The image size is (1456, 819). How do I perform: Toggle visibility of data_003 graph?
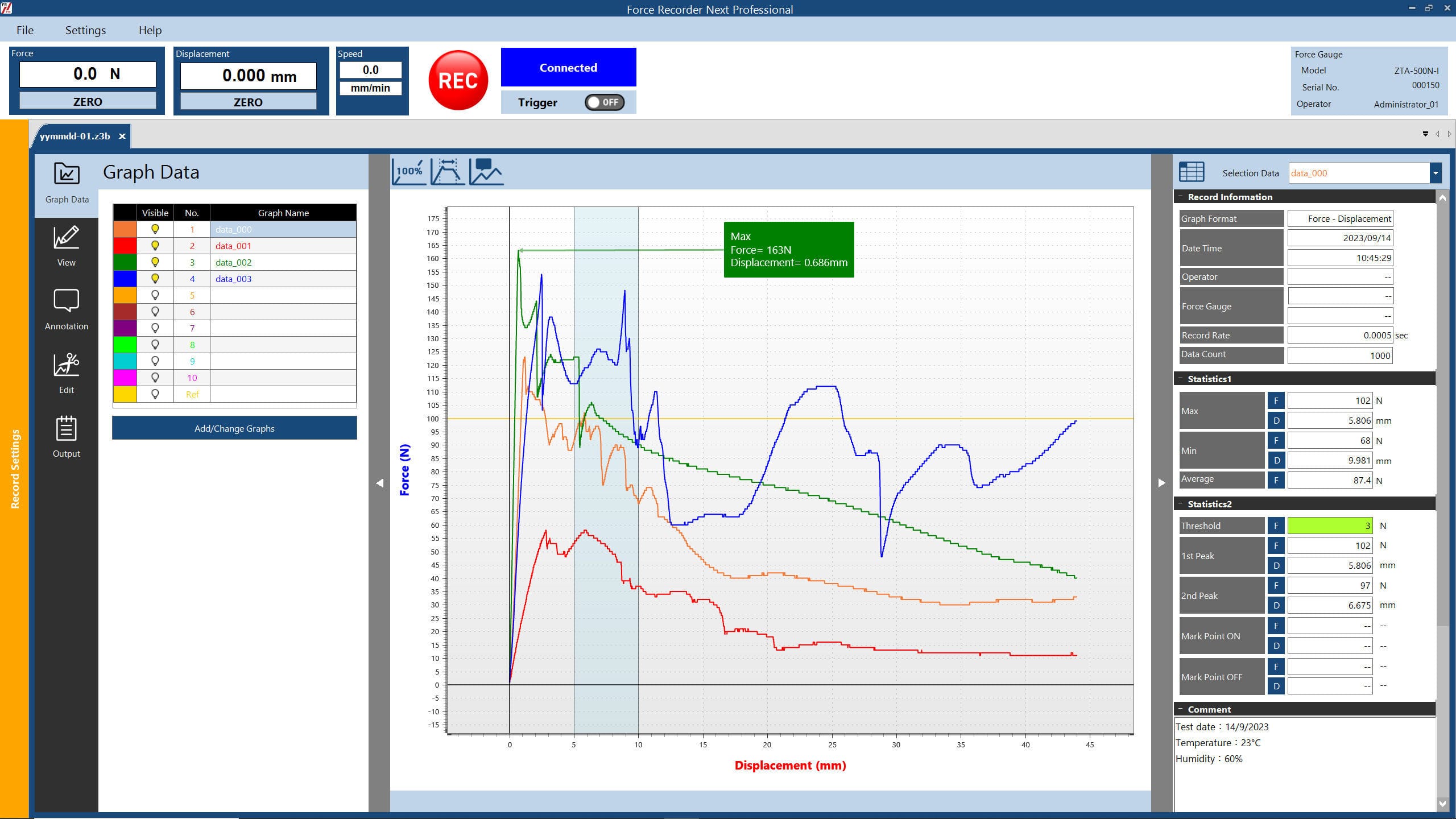click(x=155, y=279)
